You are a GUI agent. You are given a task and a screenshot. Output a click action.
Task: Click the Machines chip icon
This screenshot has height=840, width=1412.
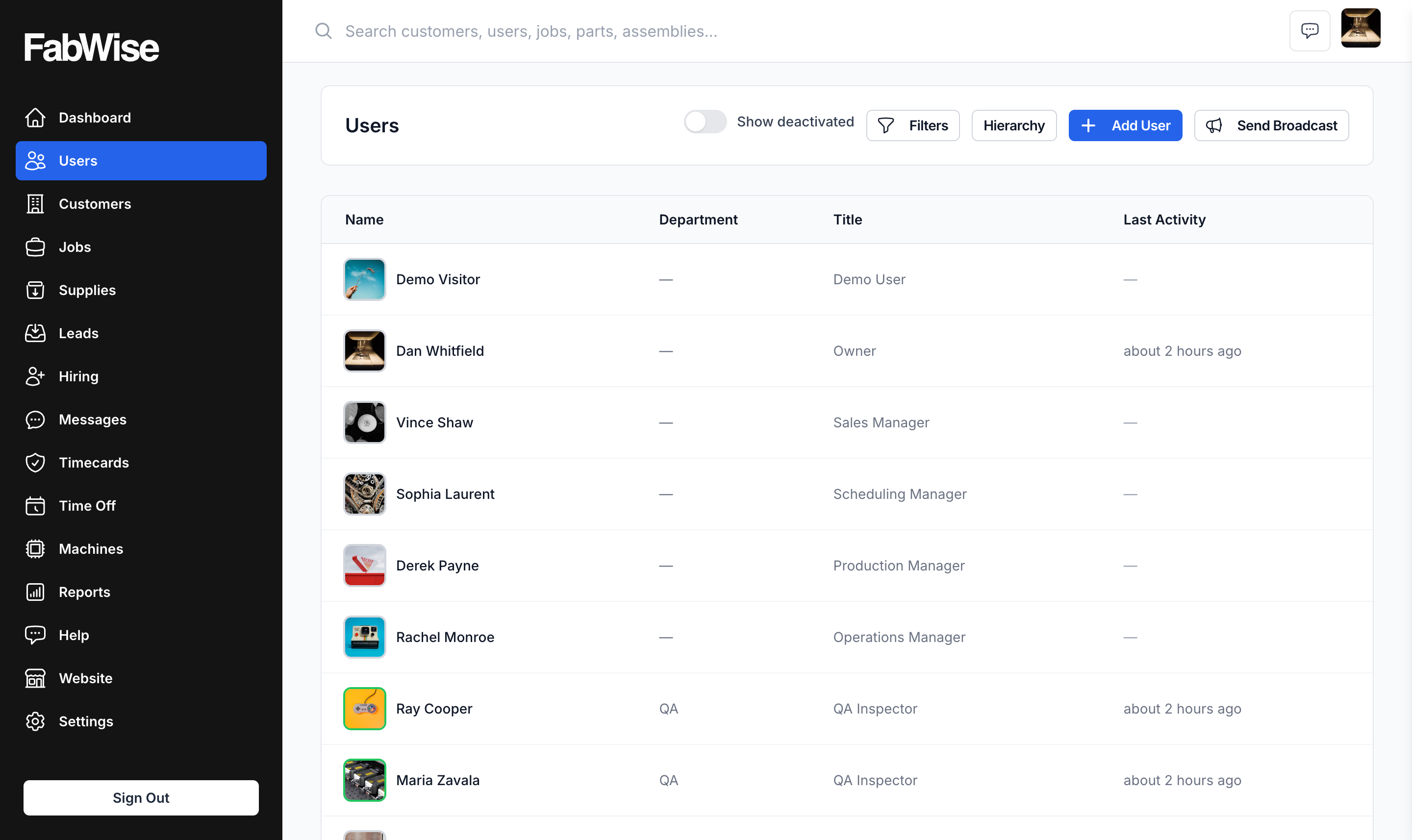(x=35, y=549)
